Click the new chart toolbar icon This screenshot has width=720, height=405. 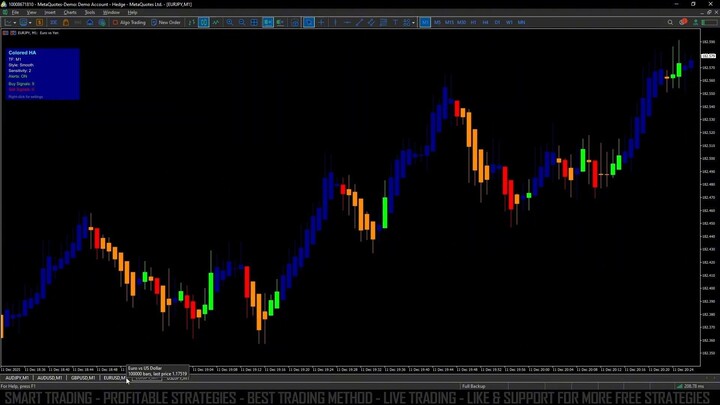pyautogui.click(x=8, y=22)
